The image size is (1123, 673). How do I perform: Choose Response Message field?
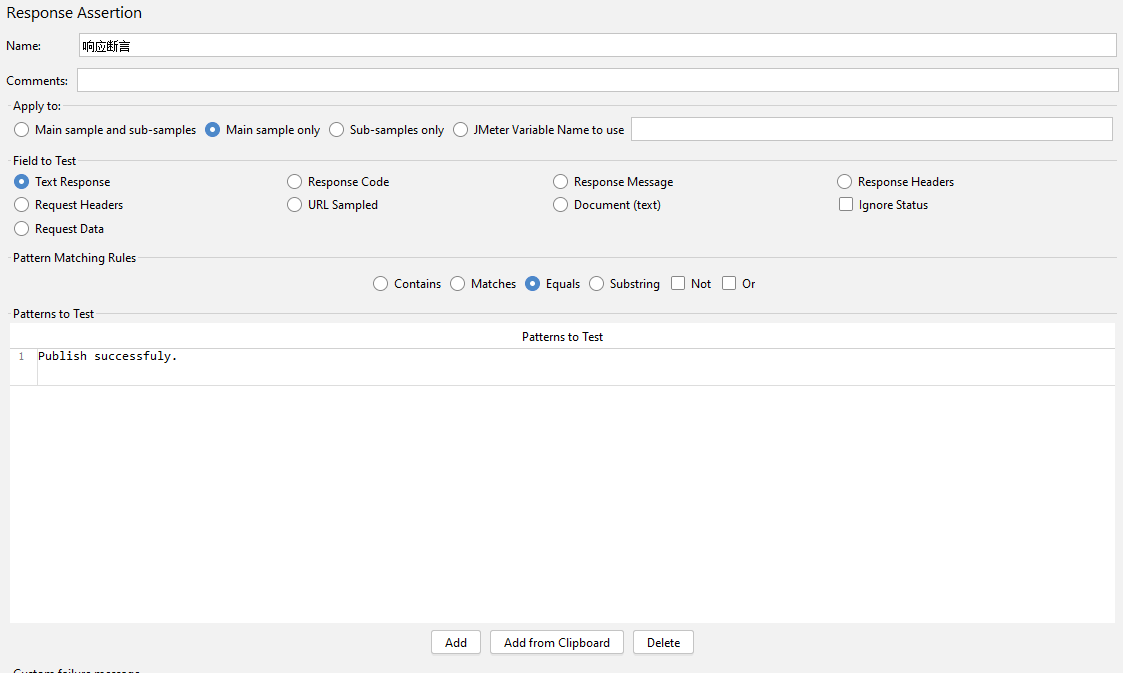point(560,182)
